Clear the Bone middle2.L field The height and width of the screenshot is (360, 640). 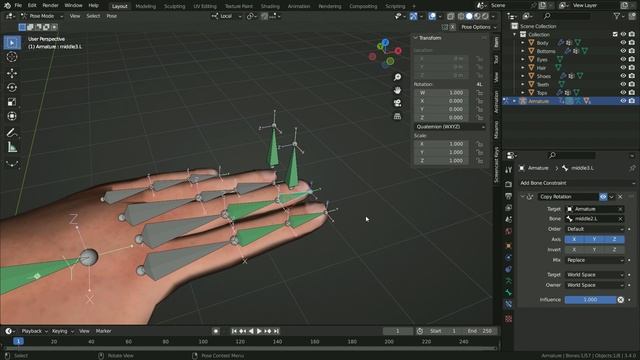tap(620, 219)
